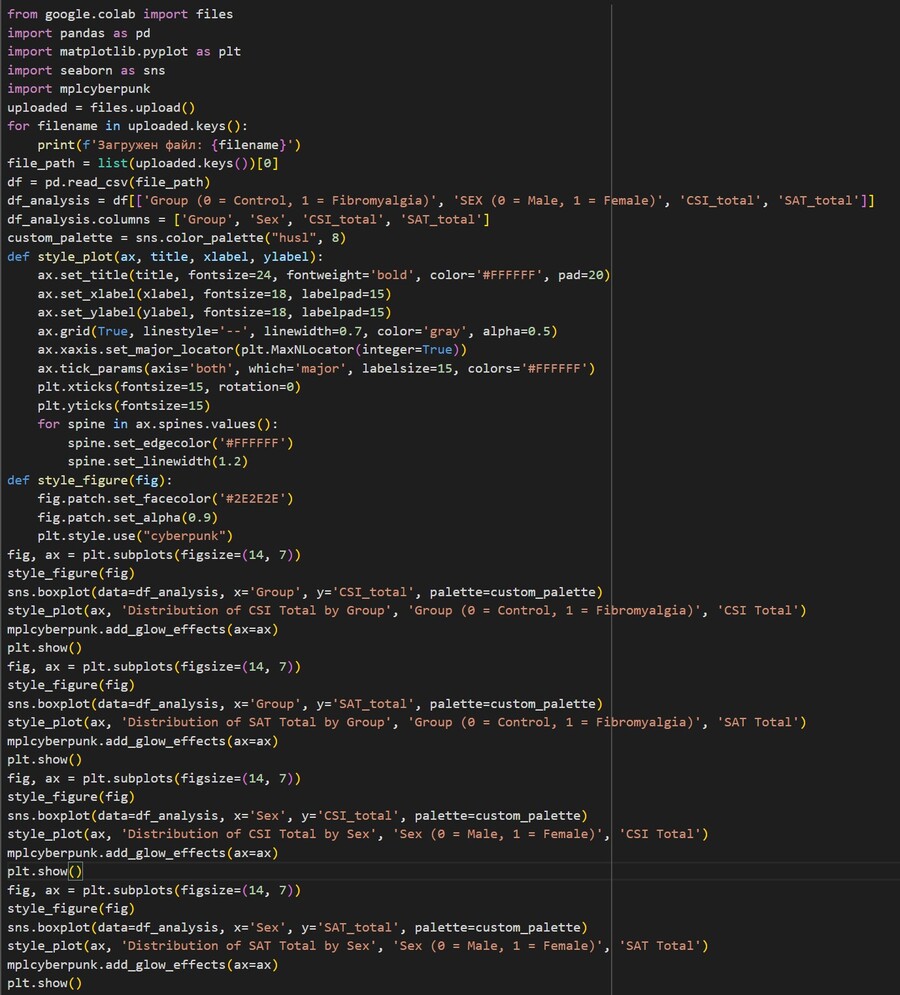900x995 pixels.
Task: Click 'Distribution of CSI Total by Sex' string
Action: click(248, 834)
